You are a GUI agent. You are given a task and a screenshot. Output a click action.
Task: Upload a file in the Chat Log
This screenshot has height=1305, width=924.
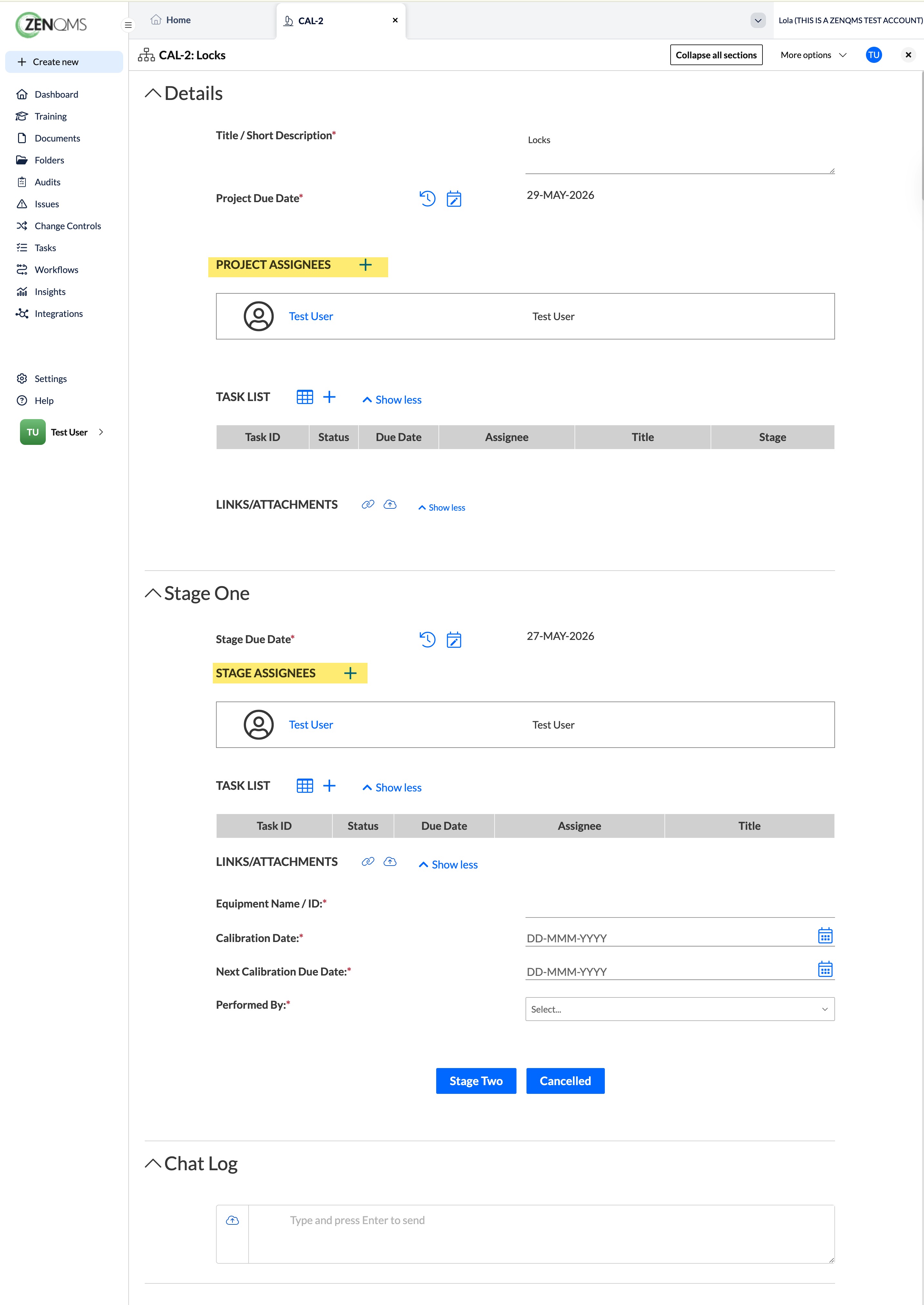pos(232,1221)
